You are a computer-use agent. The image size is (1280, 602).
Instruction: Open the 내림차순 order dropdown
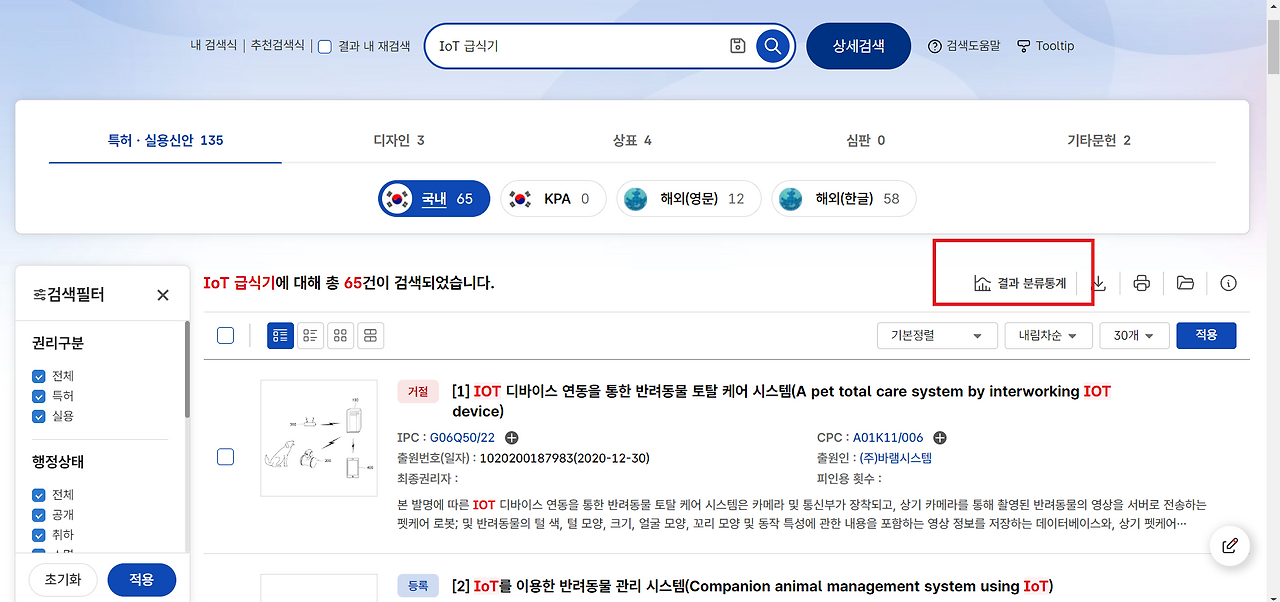click(1048, 335)
